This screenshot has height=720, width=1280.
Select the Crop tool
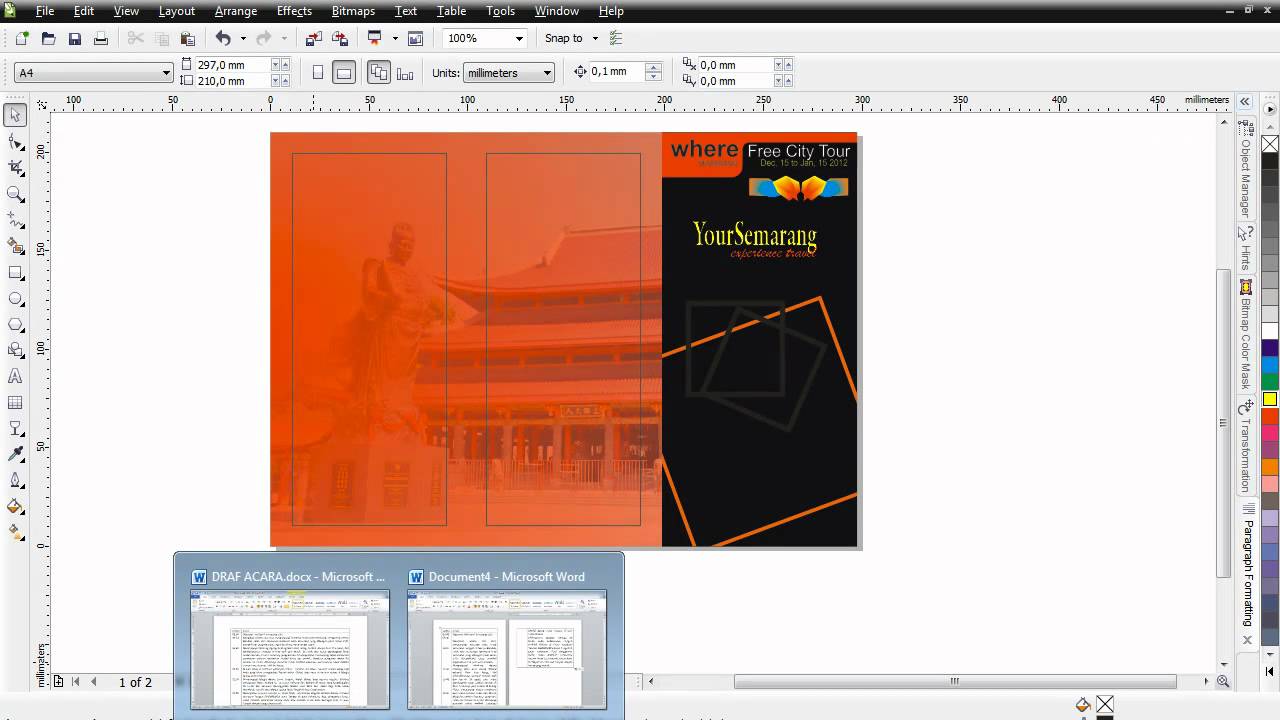[x=15, y=168]
